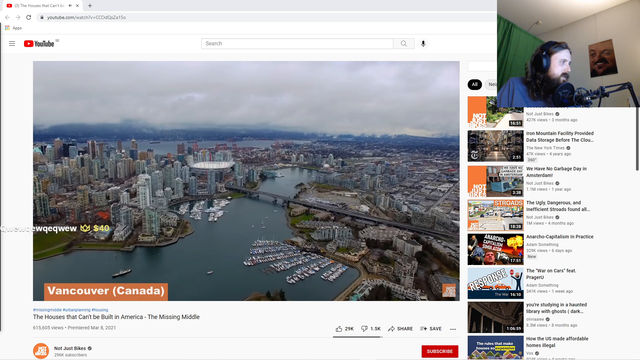This screenshot has width=640, height=360.
Task: Mute tab using the tab audio icon
Action: 70,6
